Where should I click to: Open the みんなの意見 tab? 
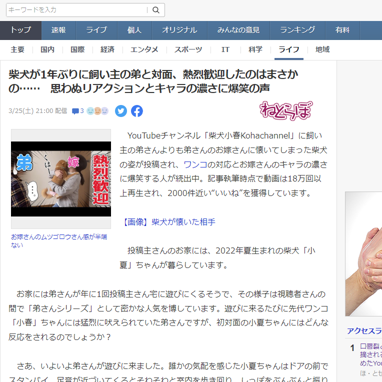(238, 30)
